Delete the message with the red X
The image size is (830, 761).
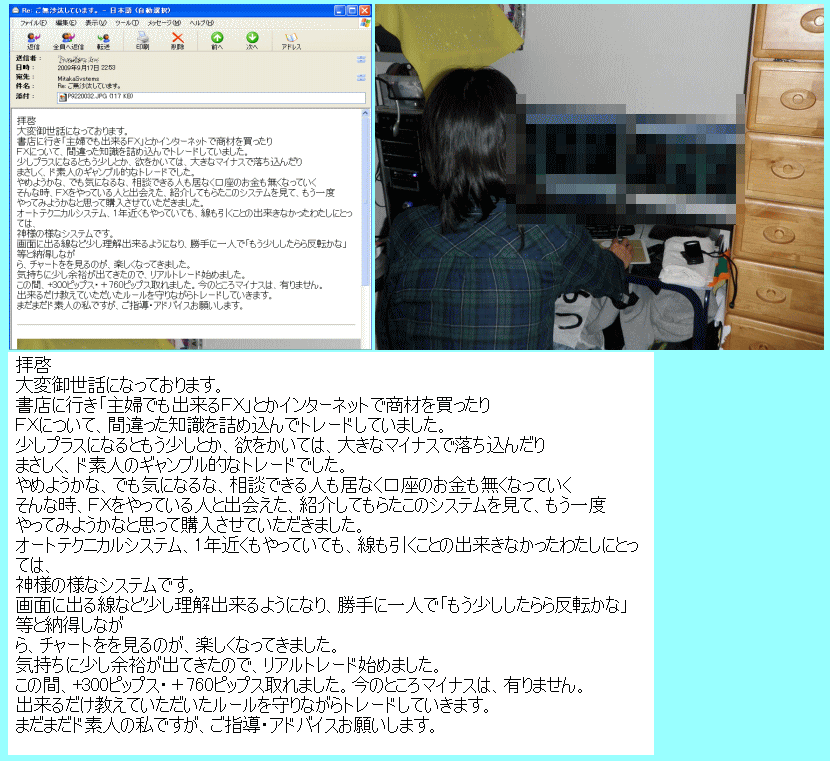(x=177, y=40)
